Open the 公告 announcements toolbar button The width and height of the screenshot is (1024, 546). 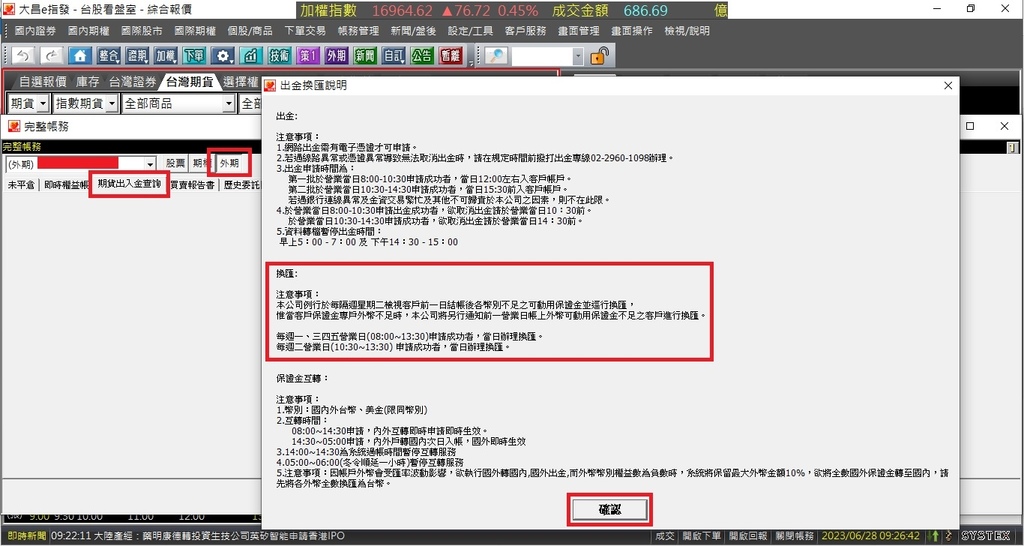click(423, 56)
